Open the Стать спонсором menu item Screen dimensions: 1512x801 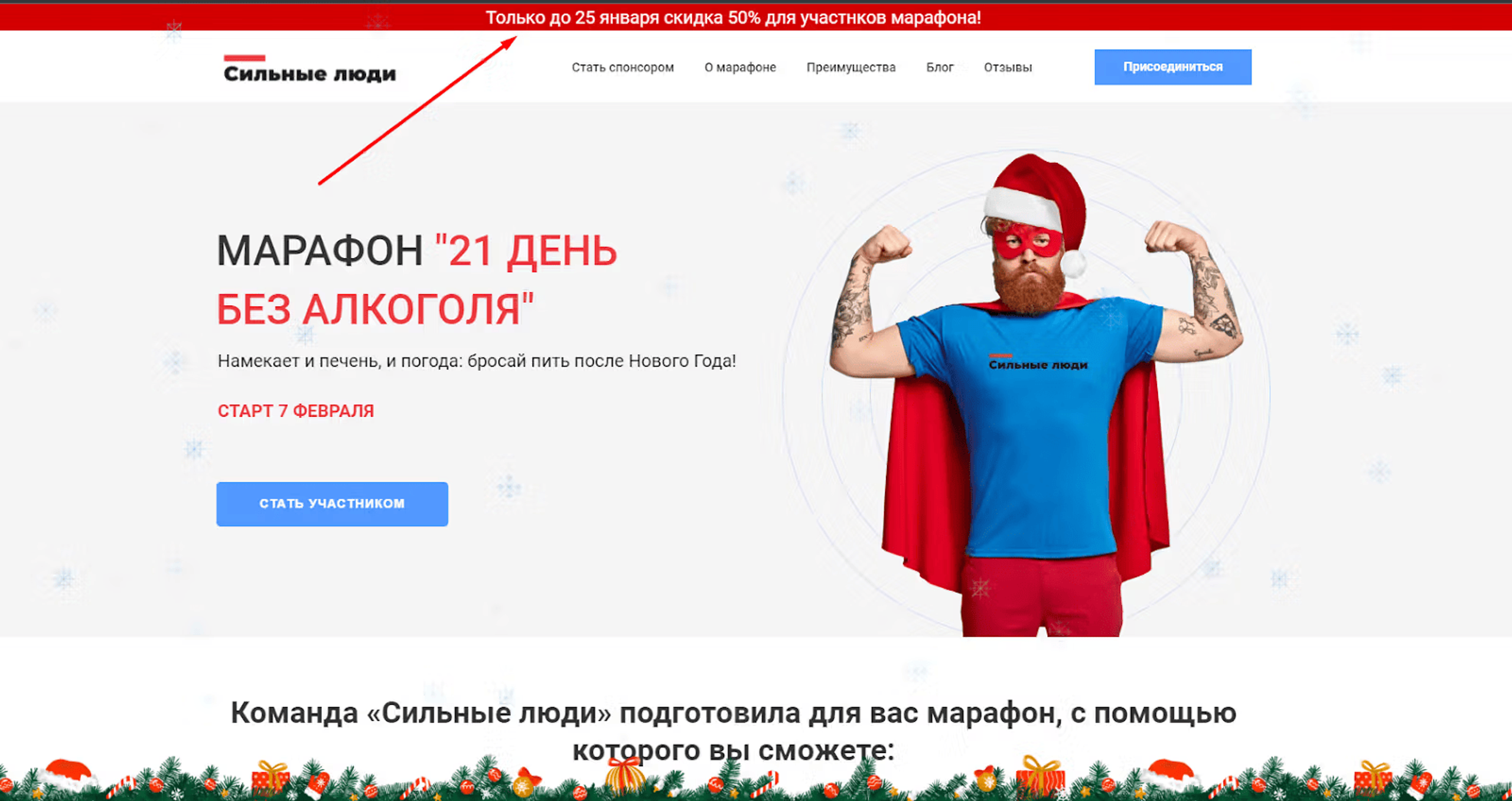623,67
